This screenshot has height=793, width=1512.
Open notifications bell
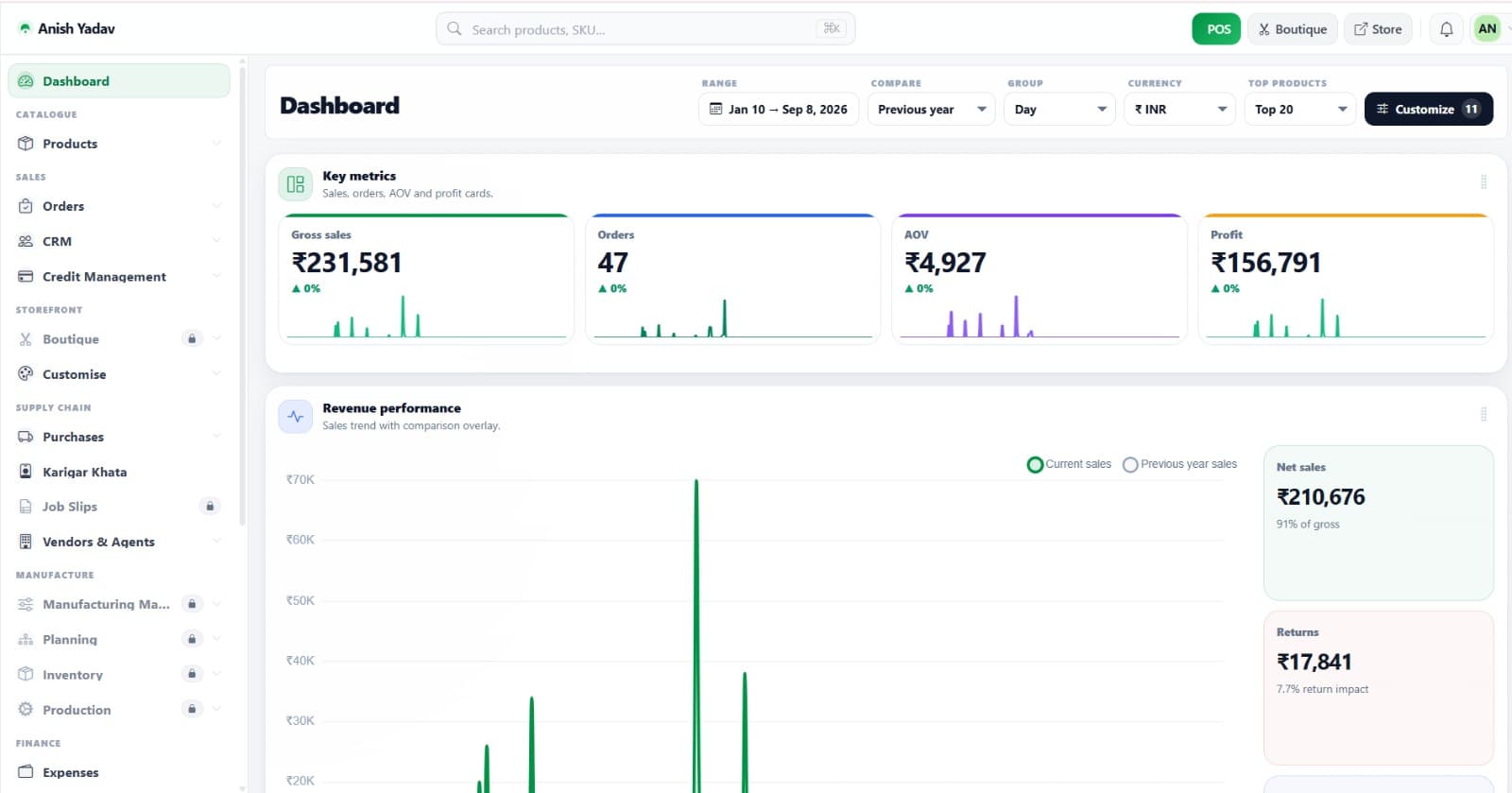tap(1446, 29)
